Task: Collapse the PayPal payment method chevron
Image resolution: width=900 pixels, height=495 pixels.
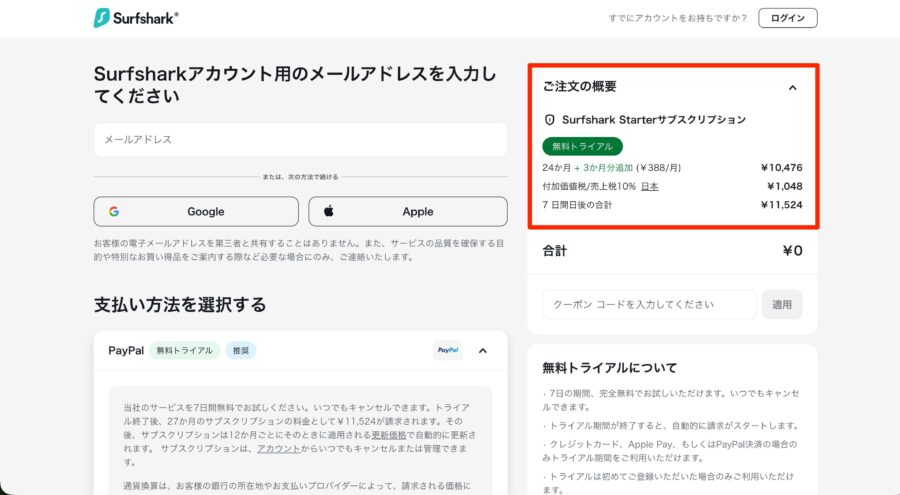Action: [483, 350]
